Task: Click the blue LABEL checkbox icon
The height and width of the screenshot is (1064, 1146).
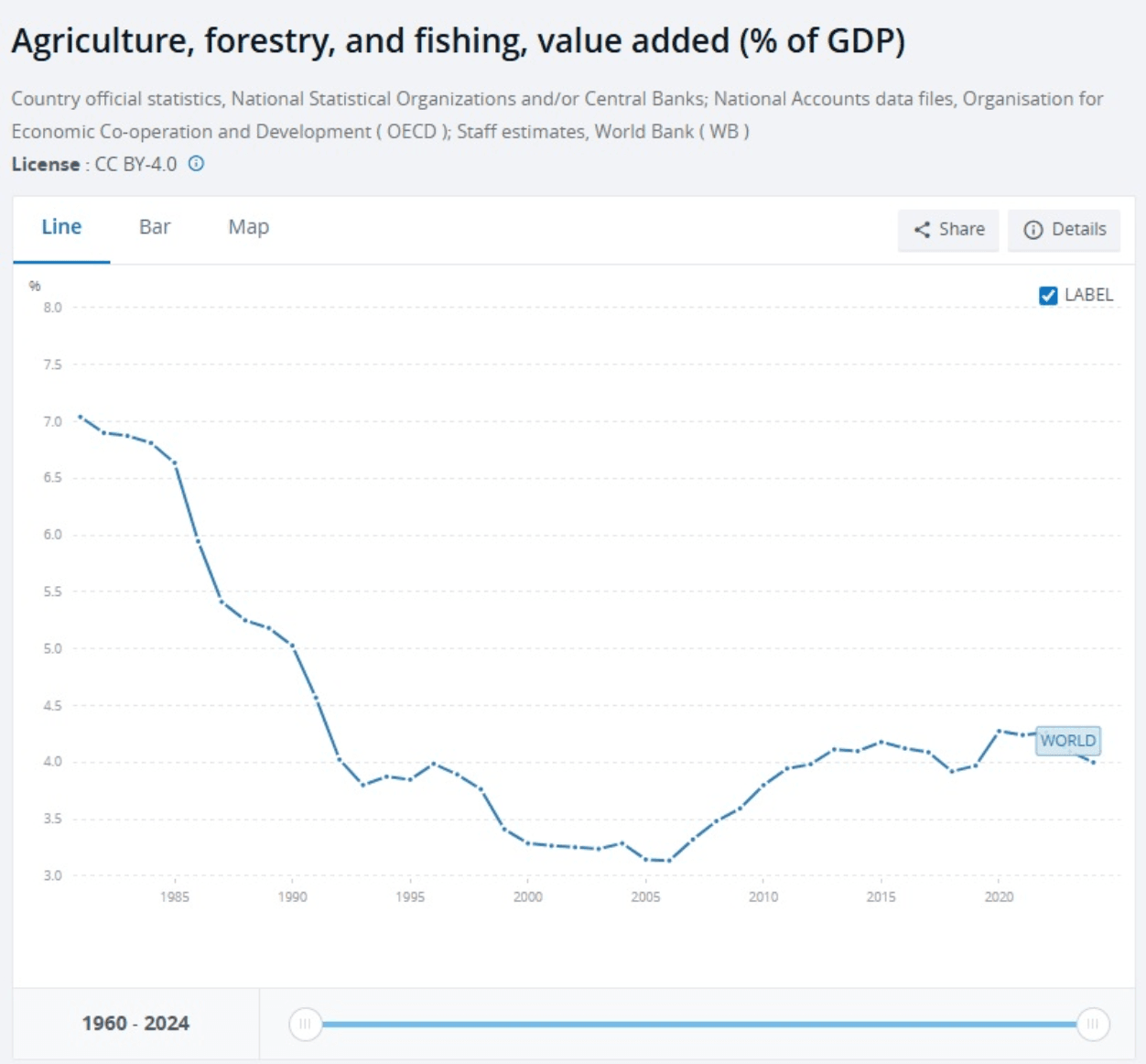Action: click(1047, 294)
